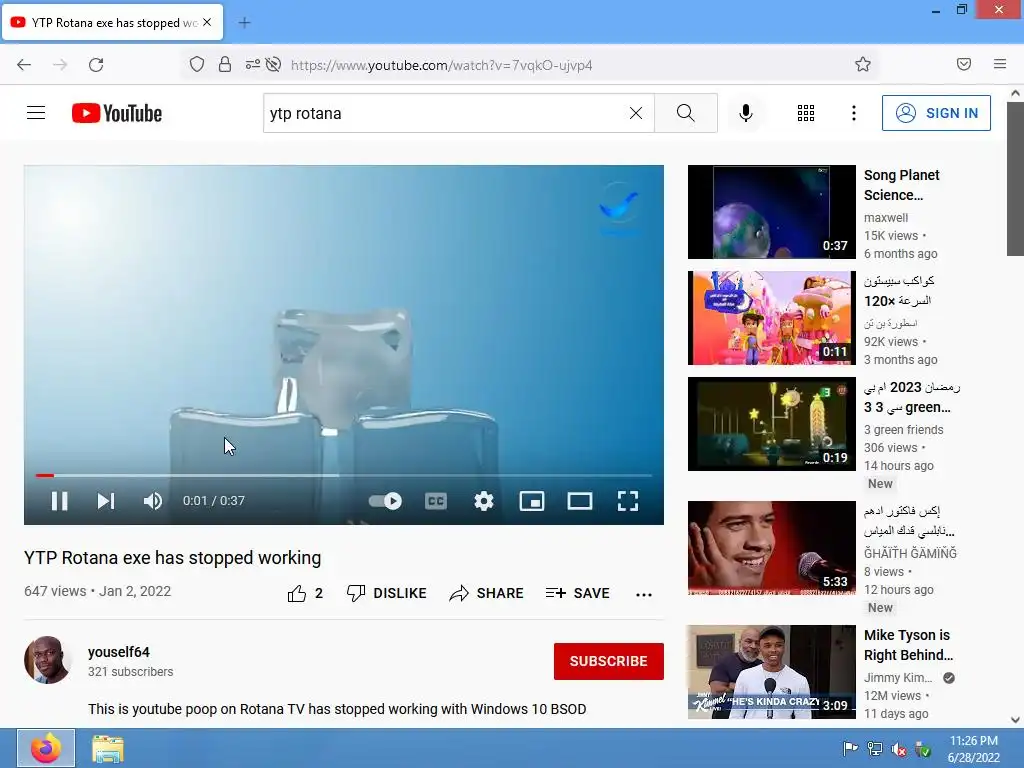Open the Pocket save icon

(964, 64)
